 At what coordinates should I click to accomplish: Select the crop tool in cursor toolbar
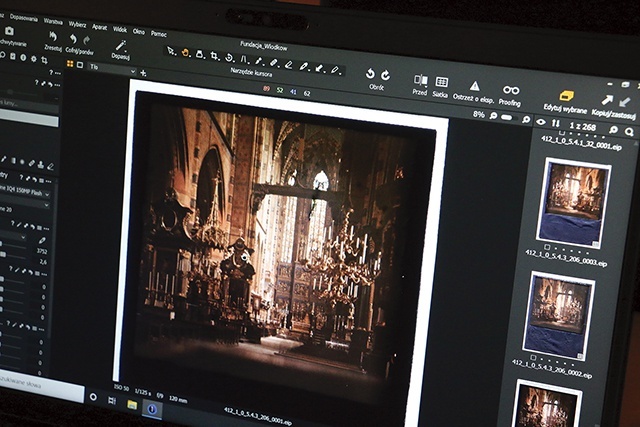pyautogui.click(x=214, y=56)
